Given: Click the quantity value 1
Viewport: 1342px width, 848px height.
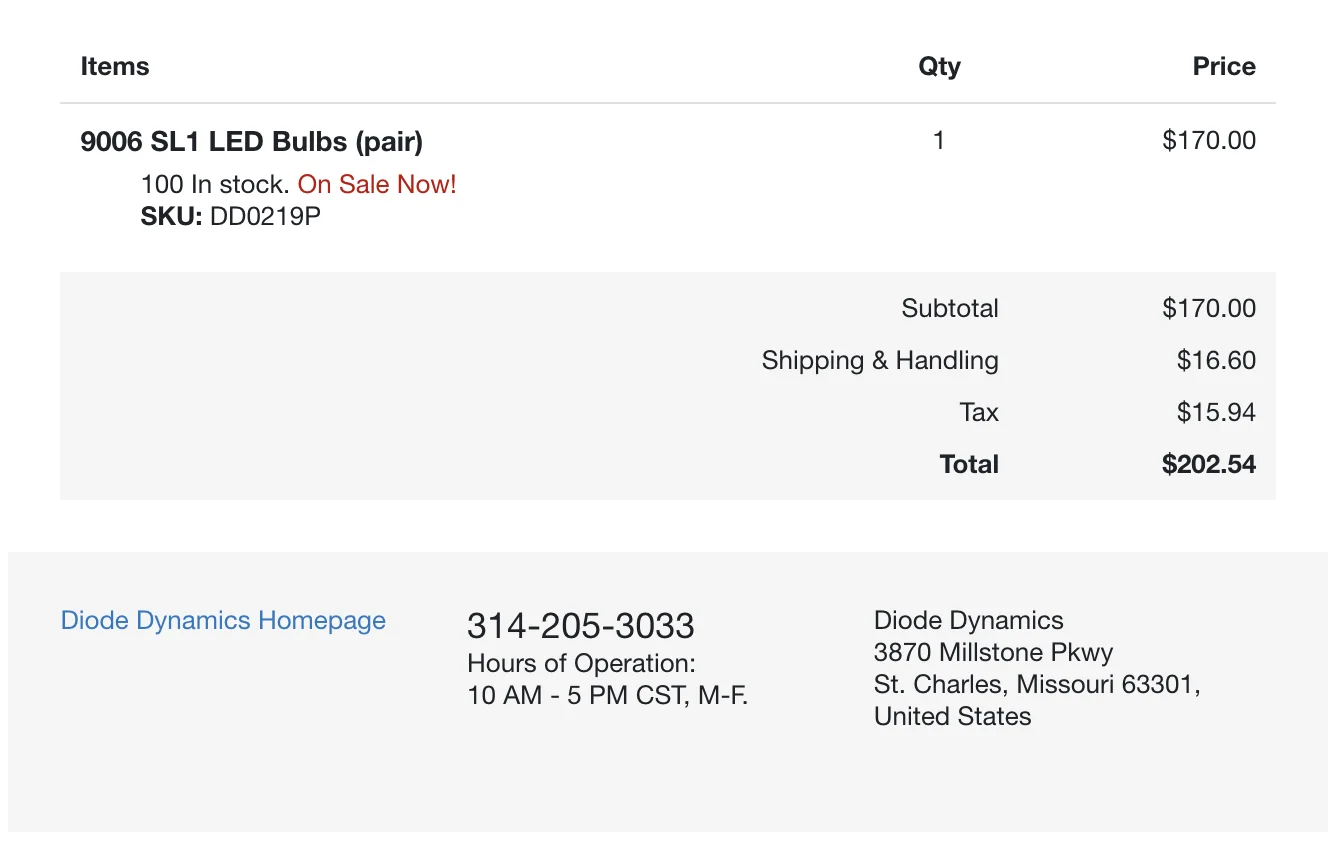Looking at the screenshot, I should click(x=938, y=140).
